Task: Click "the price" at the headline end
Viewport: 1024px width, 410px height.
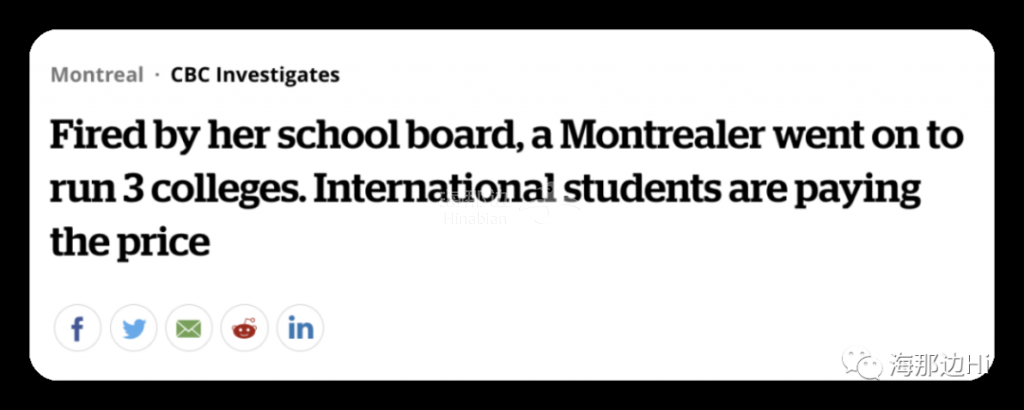Action: coord(130,245)
